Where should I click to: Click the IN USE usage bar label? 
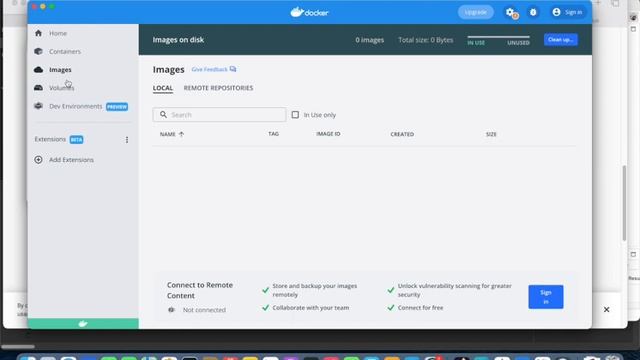click(476, 43)
